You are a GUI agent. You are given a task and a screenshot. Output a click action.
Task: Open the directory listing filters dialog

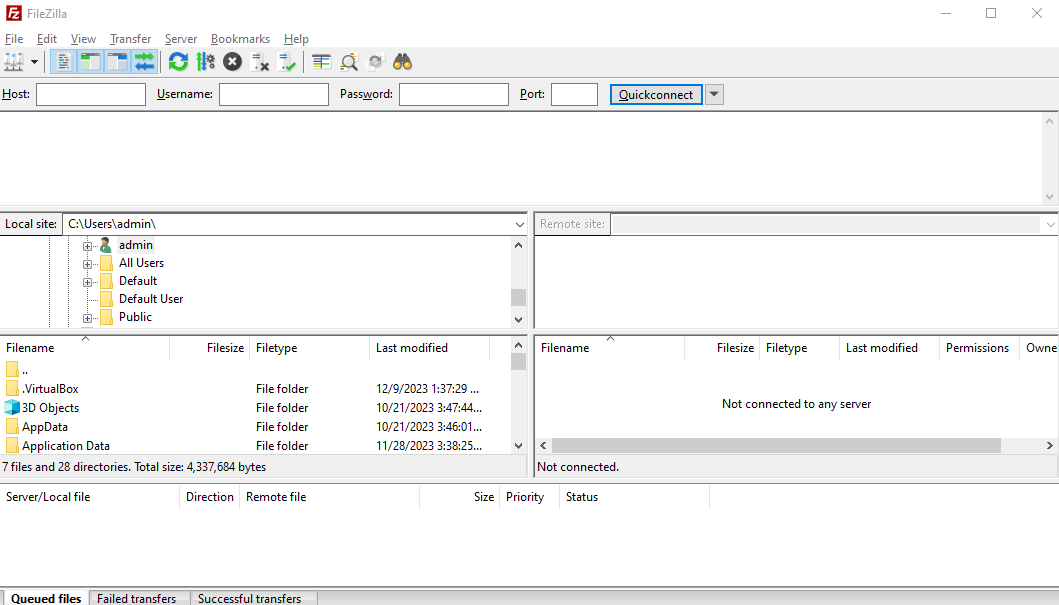pos(321,62)
